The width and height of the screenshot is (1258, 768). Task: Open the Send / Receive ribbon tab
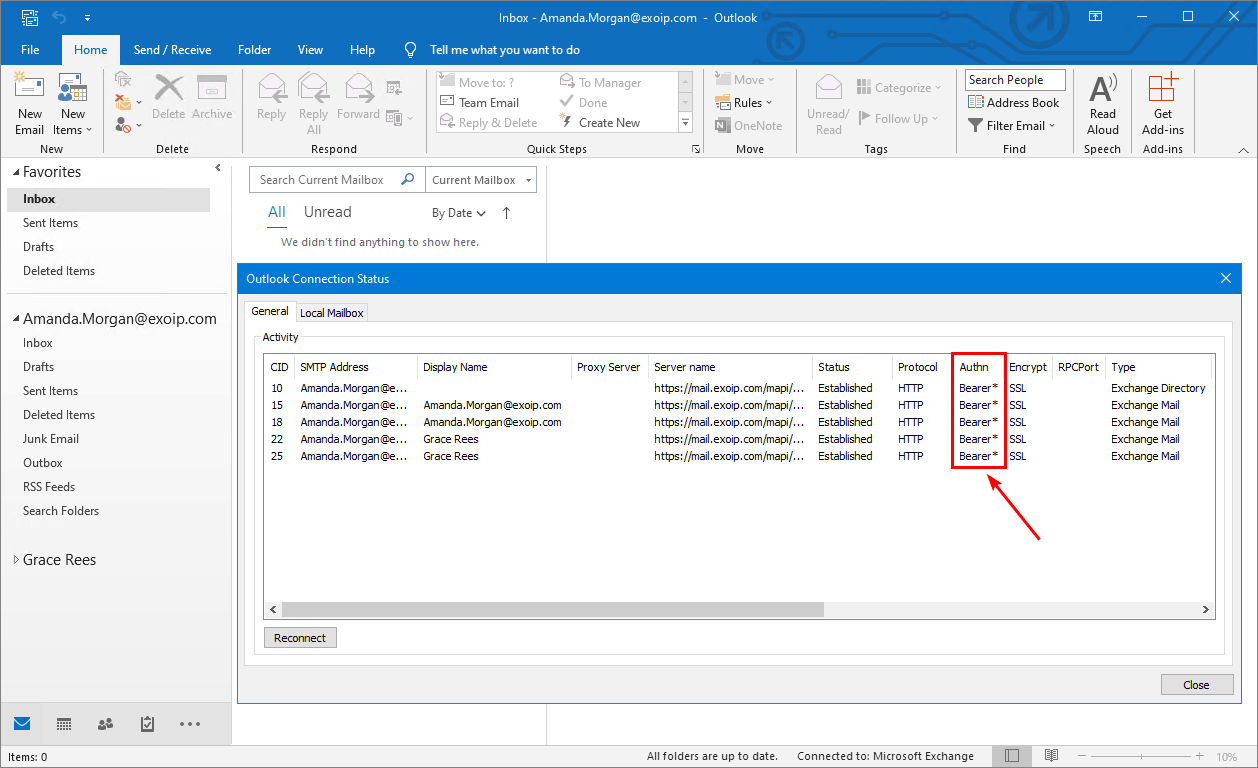pyautogui.click(x=172, y=50)
